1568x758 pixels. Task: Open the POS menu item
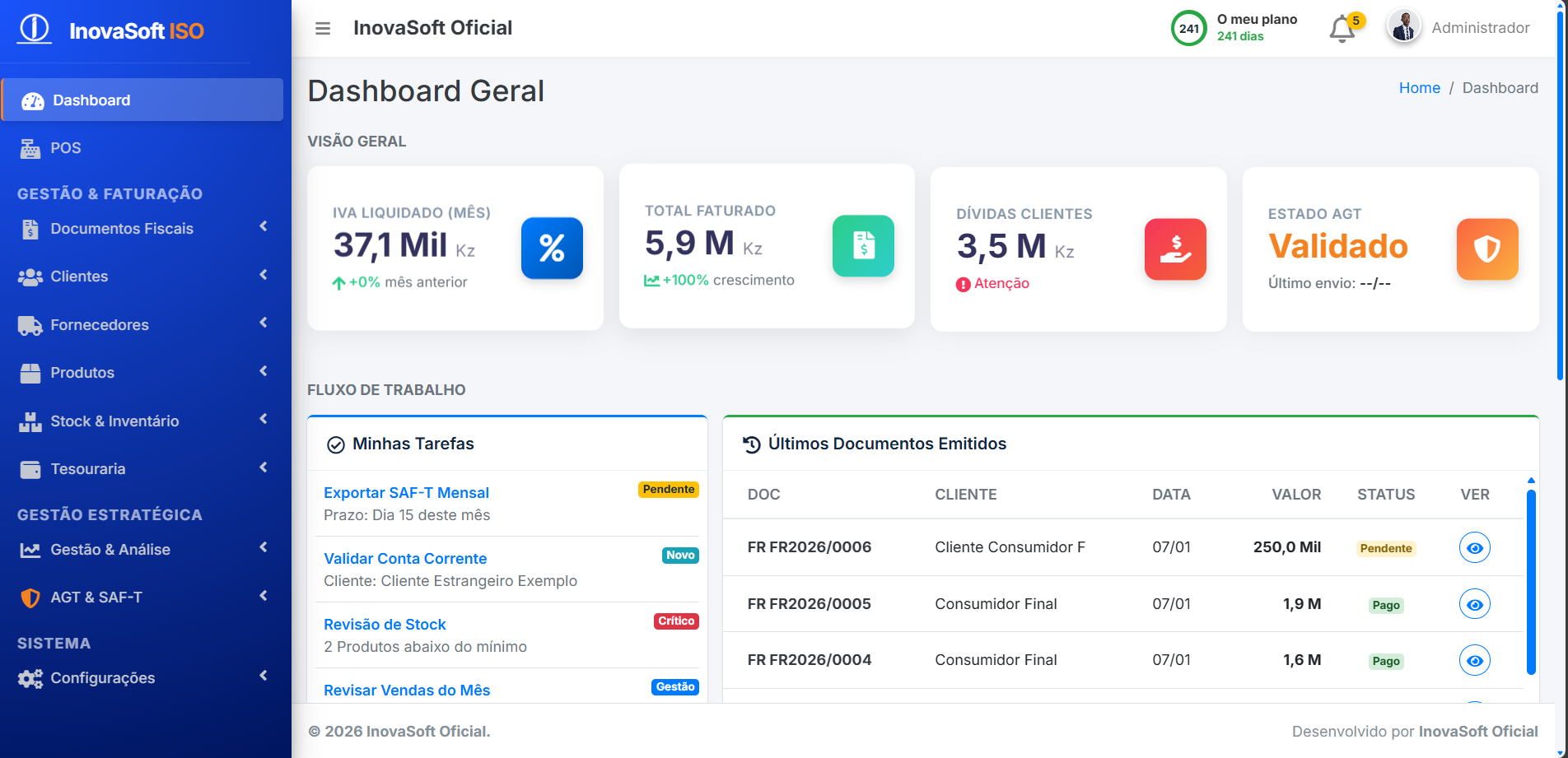(x=66, y=148)
